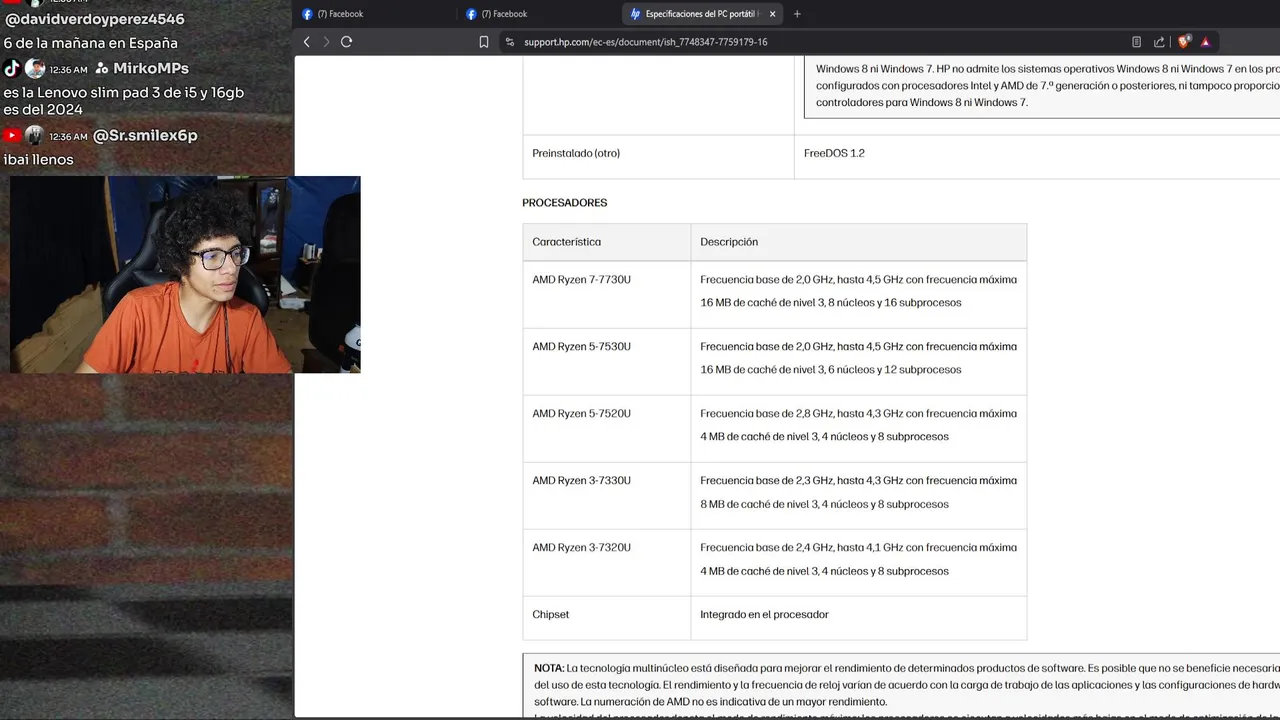Screen dimensions: 1280x720
Task: Open the Brave Shields lion icon
Action: [x=1184, y=42]
